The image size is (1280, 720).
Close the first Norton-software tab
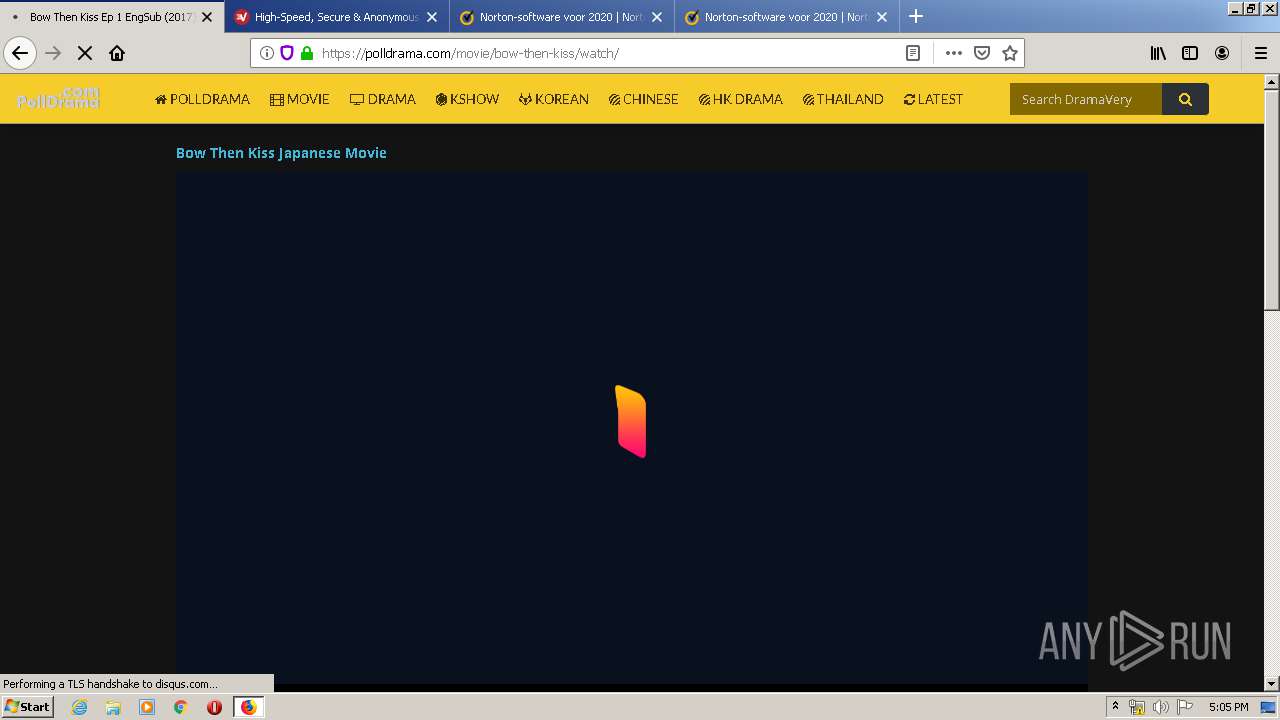point(657,17)
